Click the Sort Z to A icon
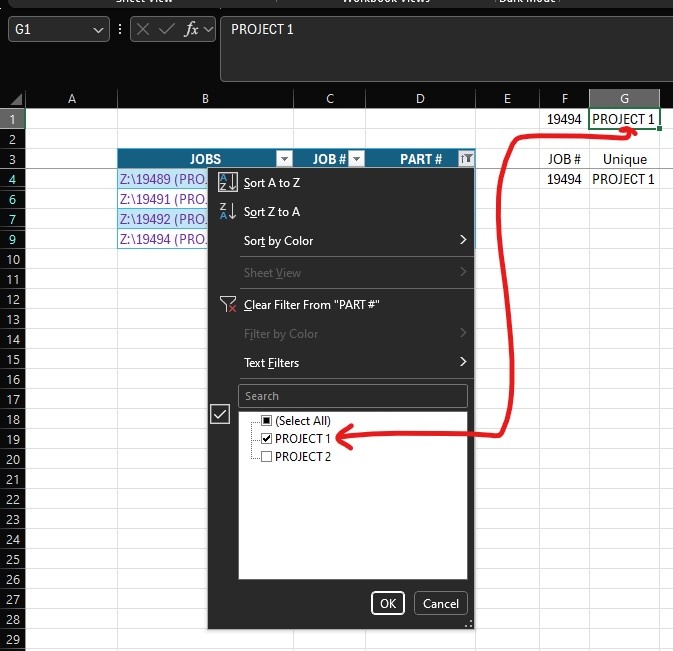The height and width of the screenshot is (651, 673). (227, 211)
